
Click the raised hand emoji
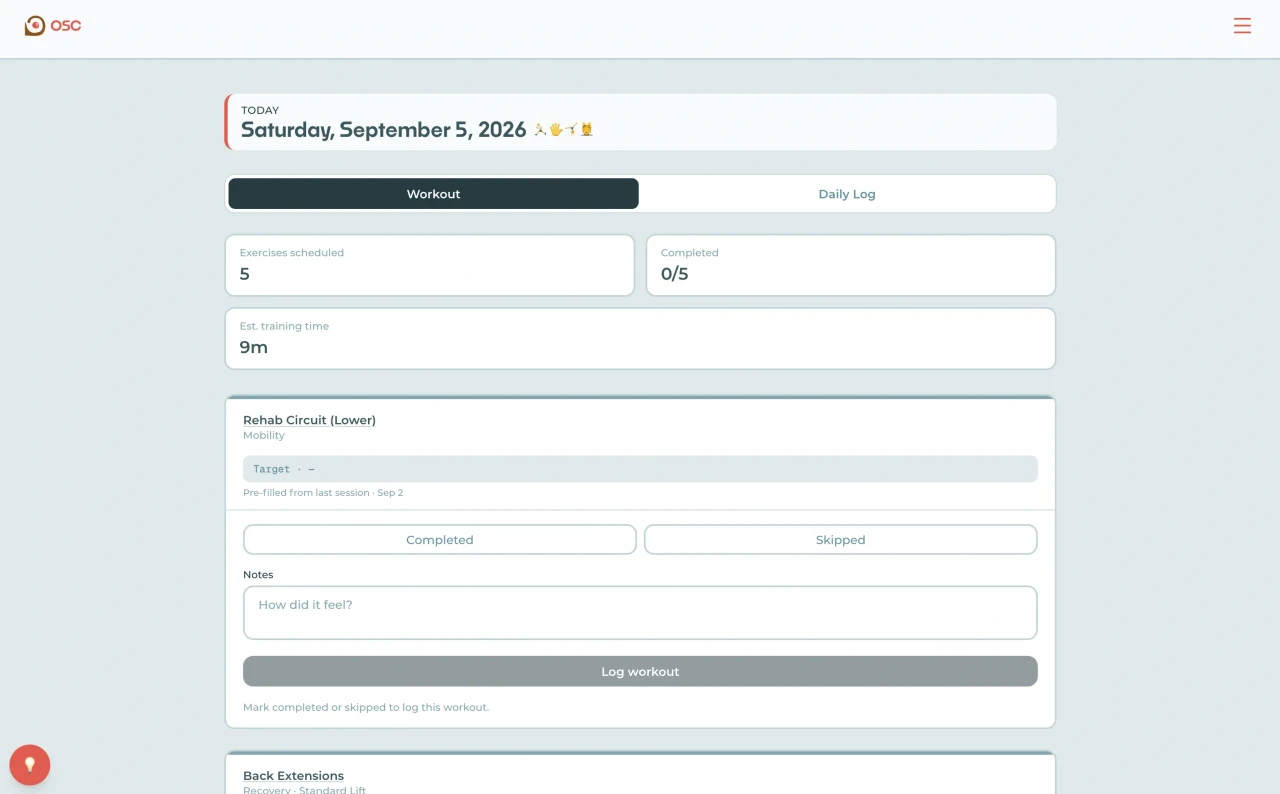pyautogui.click(x=556, y=129)
